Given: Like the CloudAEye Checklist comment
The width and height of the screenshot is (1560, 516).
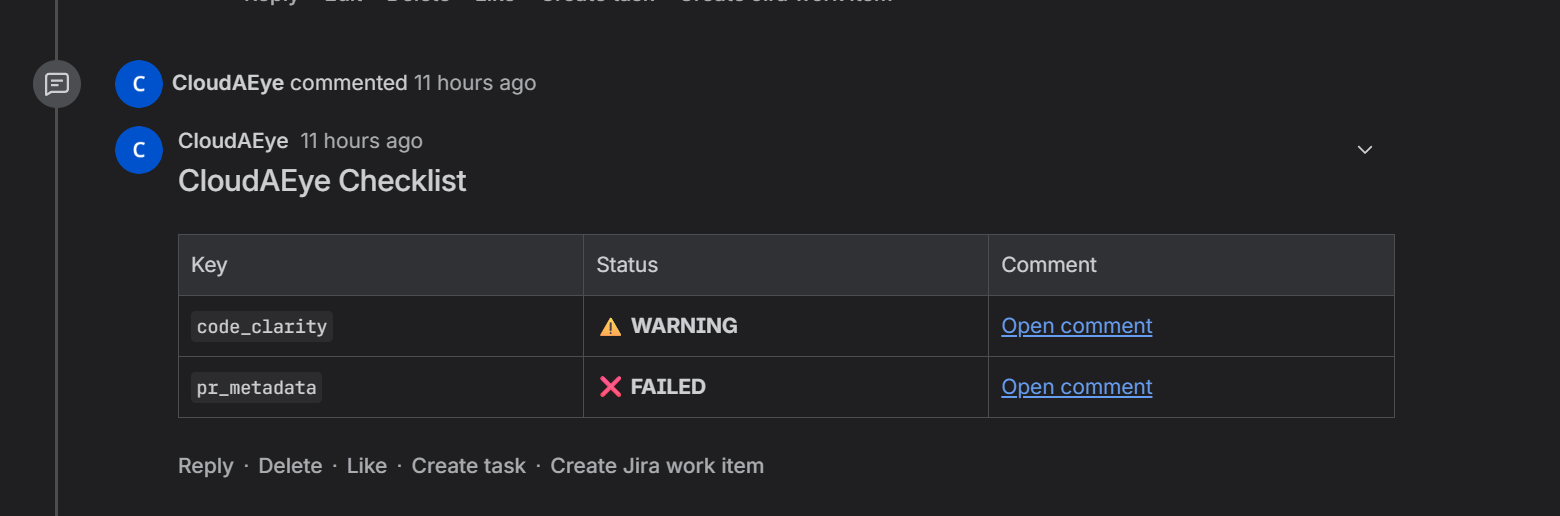Looking at the screenshot, I should [367, 466].
